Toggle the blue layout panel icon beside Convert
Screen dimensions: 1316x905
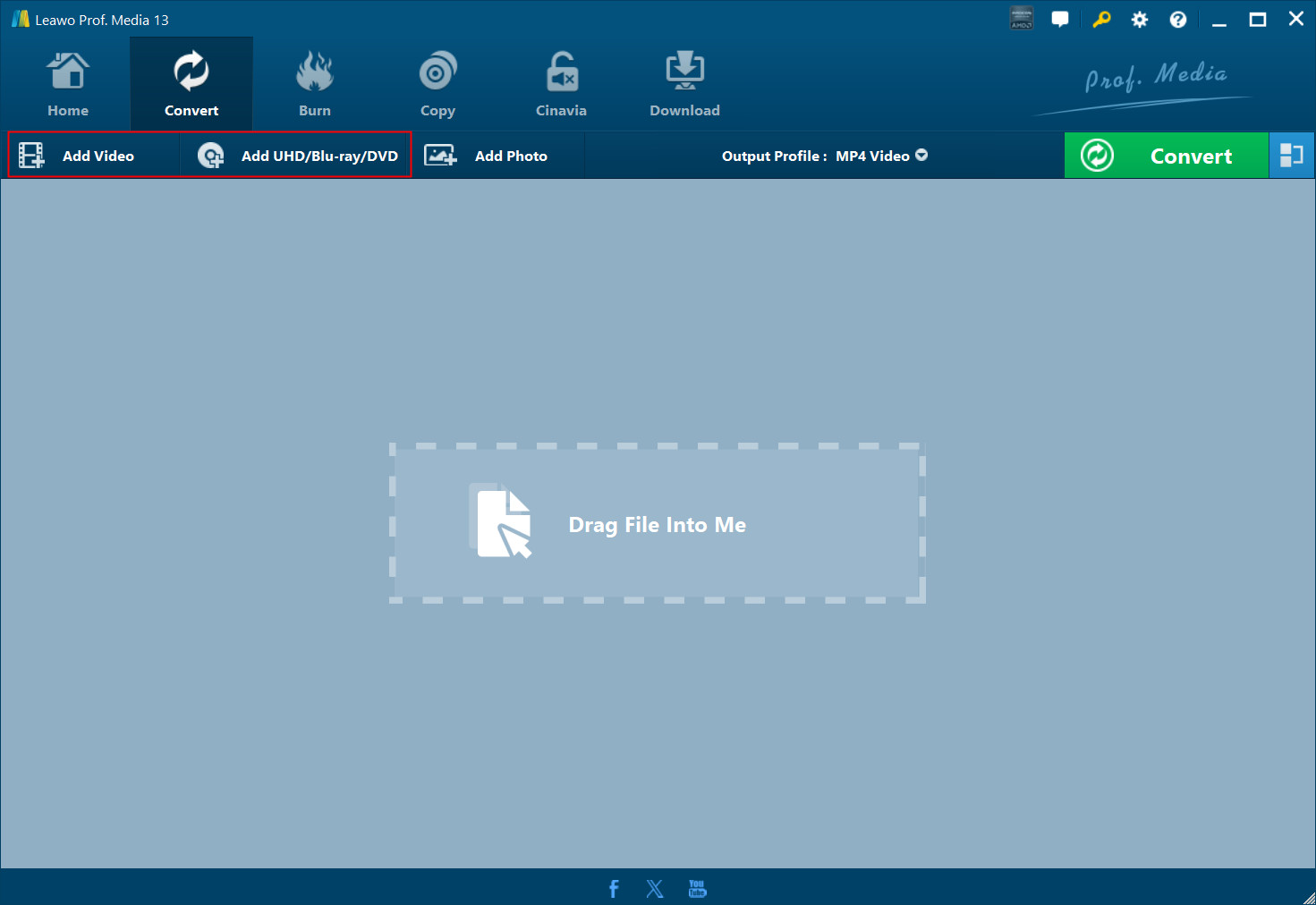(x=1292, y=156)
